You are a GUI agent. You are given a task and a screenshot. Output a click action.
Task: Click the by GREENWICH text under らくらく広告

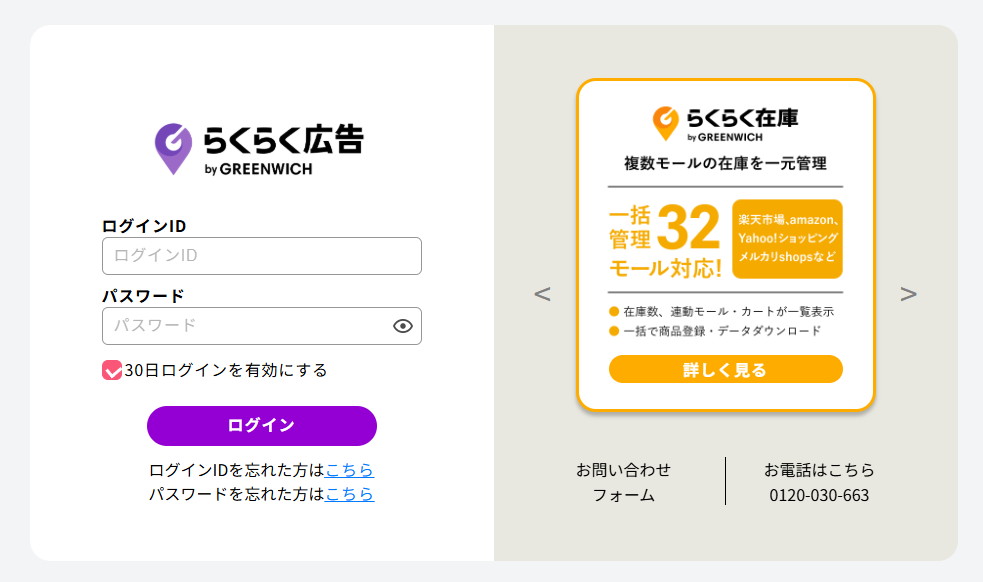click(x=258, y=169)
